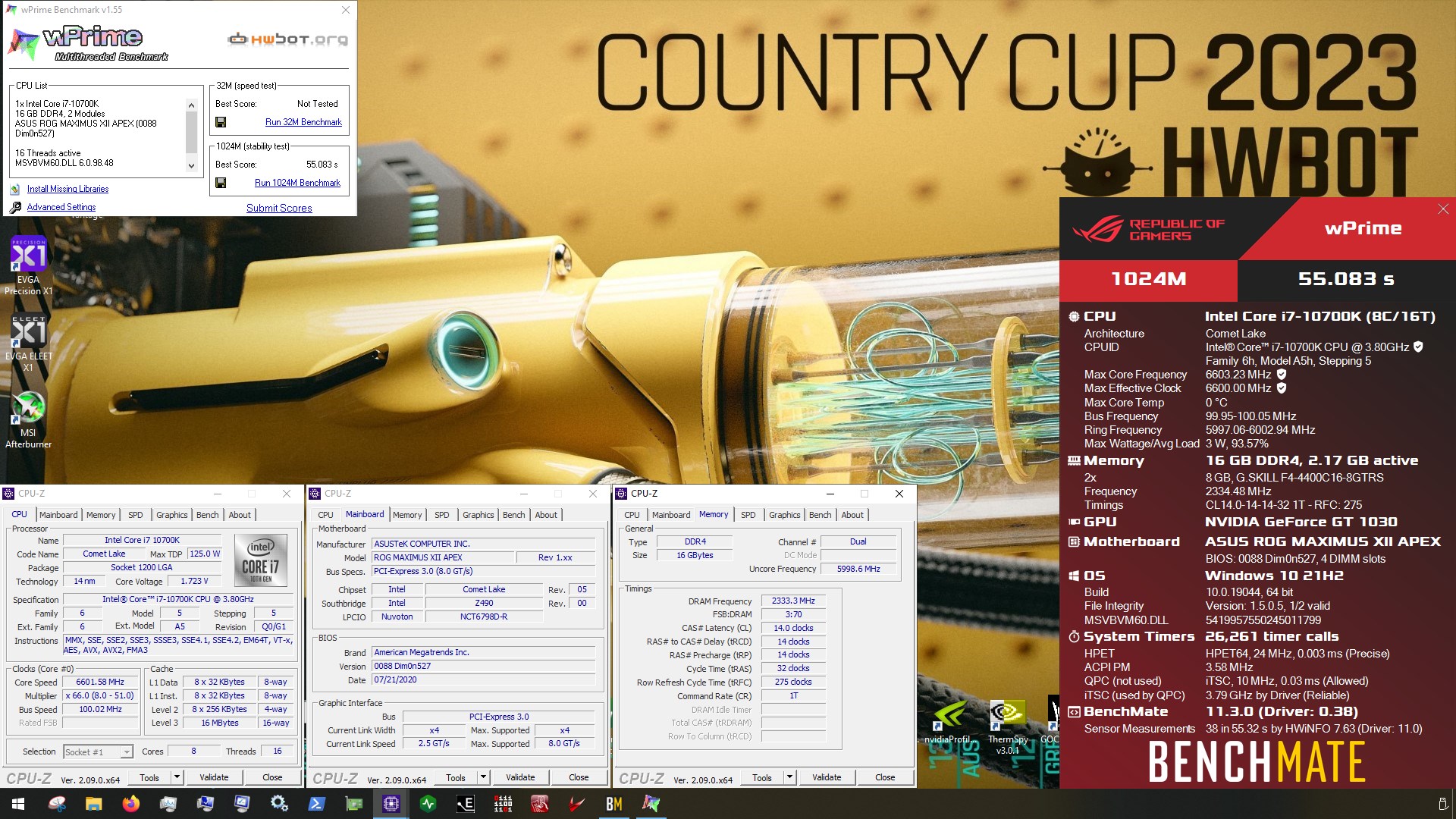
Task: Switch to CPU-Z taskbar icon
Action: (x=391, y=804)
